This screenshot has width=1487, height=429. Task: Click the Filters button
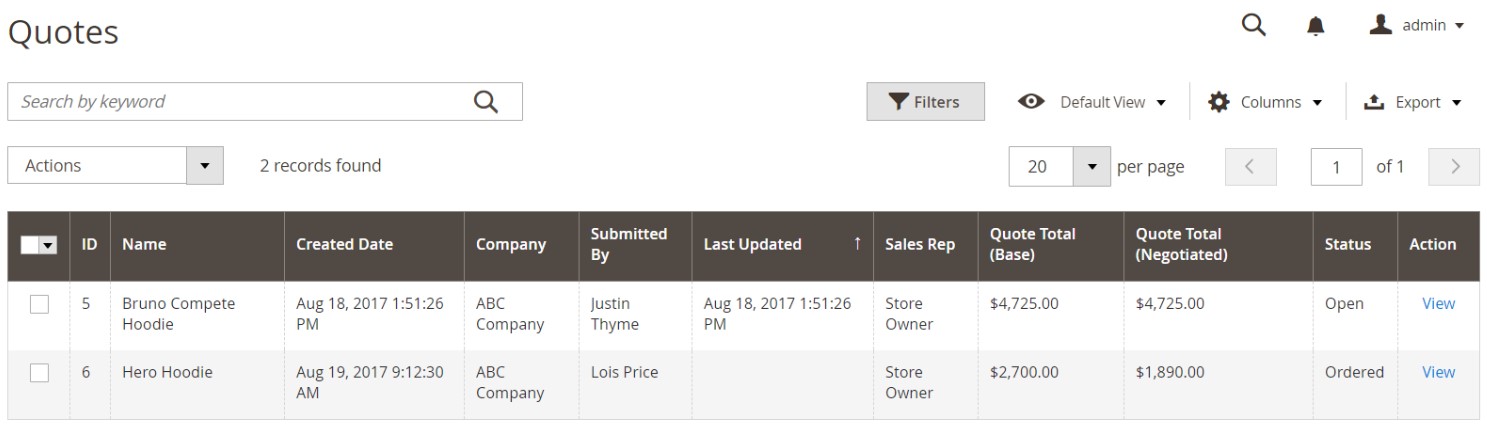coord(925,101)
